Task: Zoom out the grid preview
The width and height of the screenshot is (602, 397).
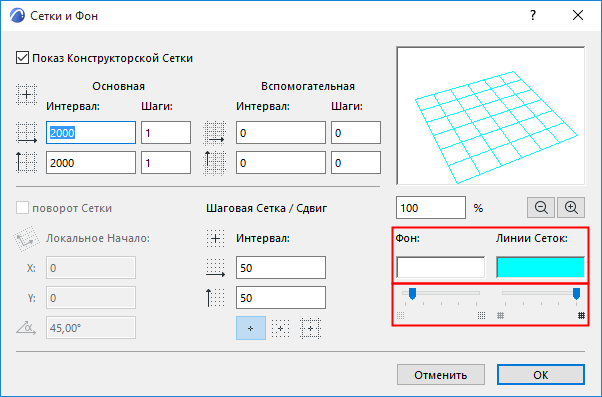Action: [x=541, y=208]
